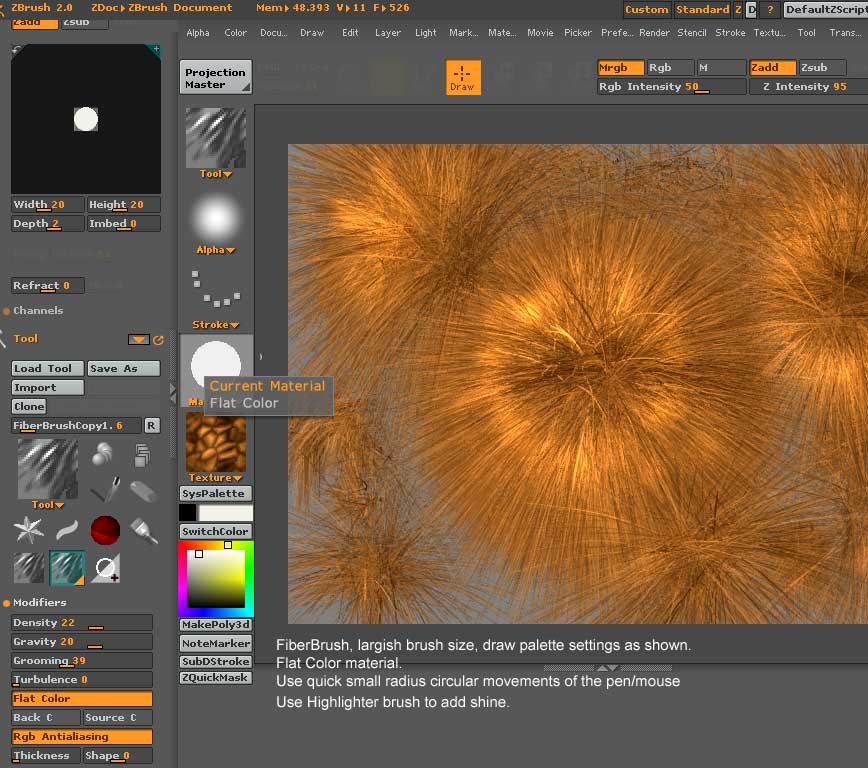Select the red sphere tool icon

click(x=105, y=530)
